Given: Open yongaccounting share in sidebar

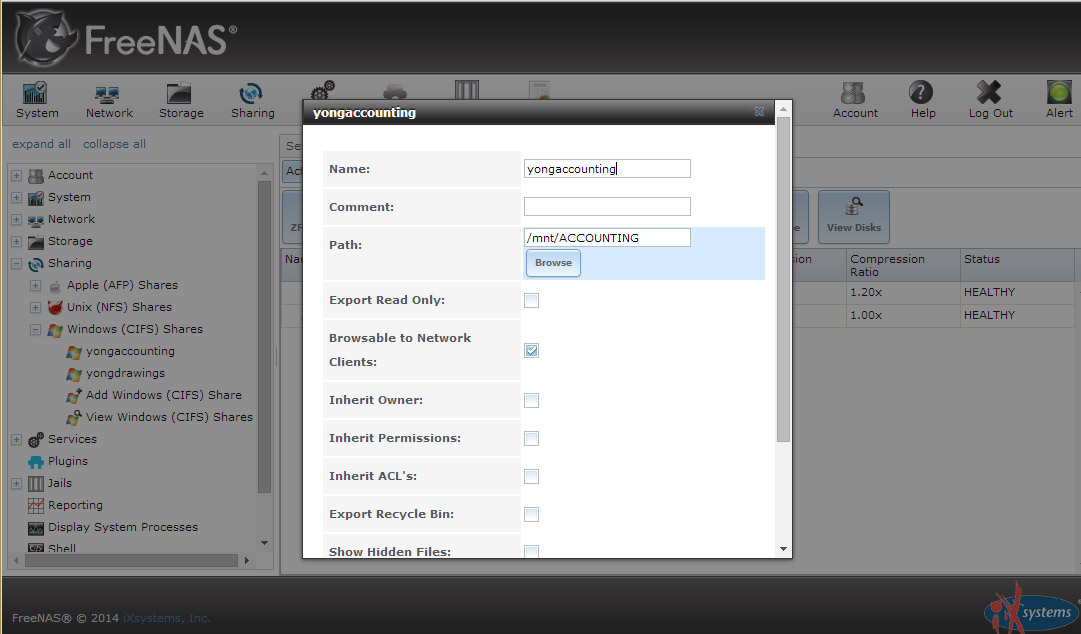Looking at the screenshot, I should [x=130, y=351].
